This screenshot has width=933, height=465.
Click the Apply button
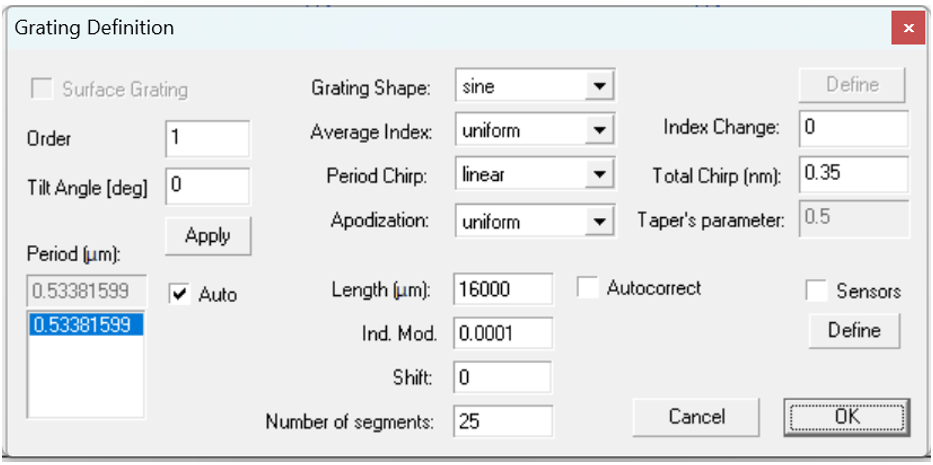point(208,236)
